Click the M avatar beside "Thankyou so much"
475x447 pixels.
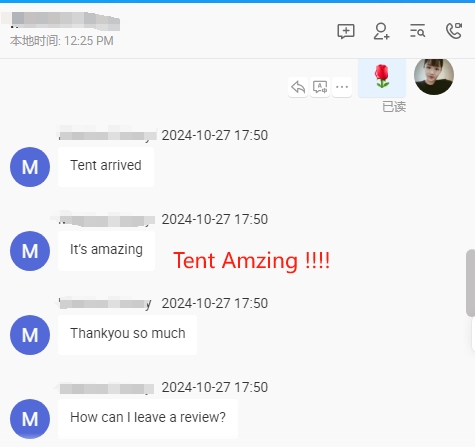tap(30, 335)
